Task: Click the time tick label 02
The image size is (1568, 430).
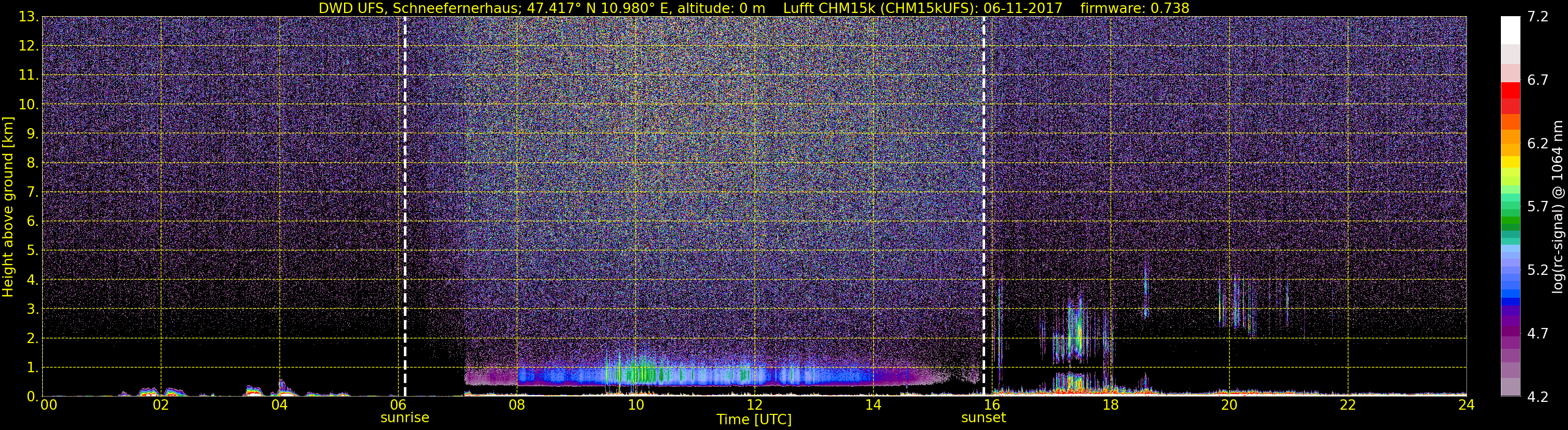Action: click(161, 405)
